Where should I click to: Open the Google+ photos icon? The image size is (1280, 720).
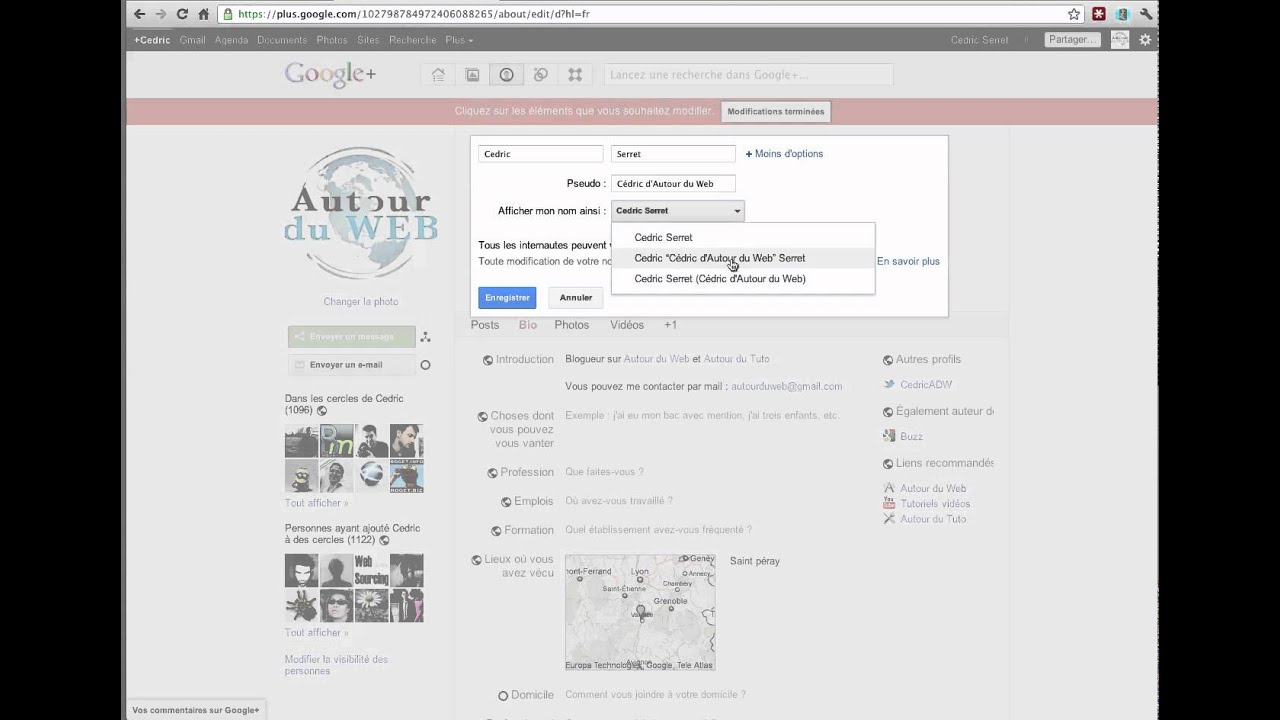click(472, 75)
